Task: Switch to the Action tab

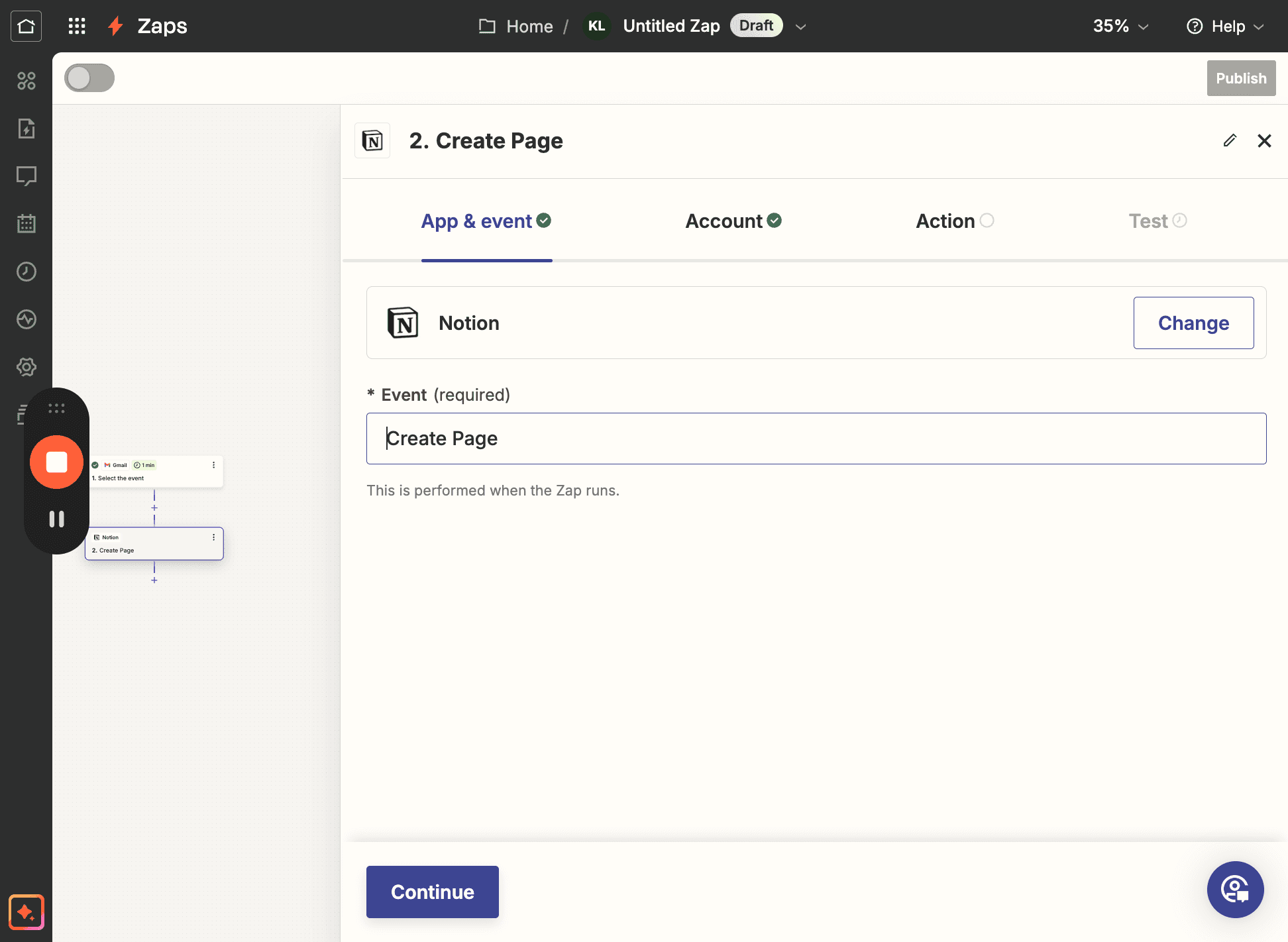Action: click(x=955, y=221)
